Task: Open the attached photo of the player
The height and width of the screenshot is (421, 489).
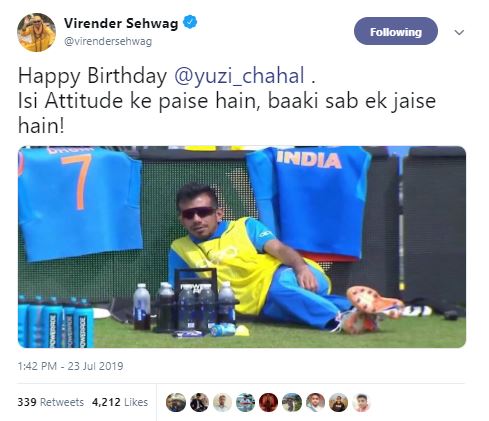Action: coord(242,247)
